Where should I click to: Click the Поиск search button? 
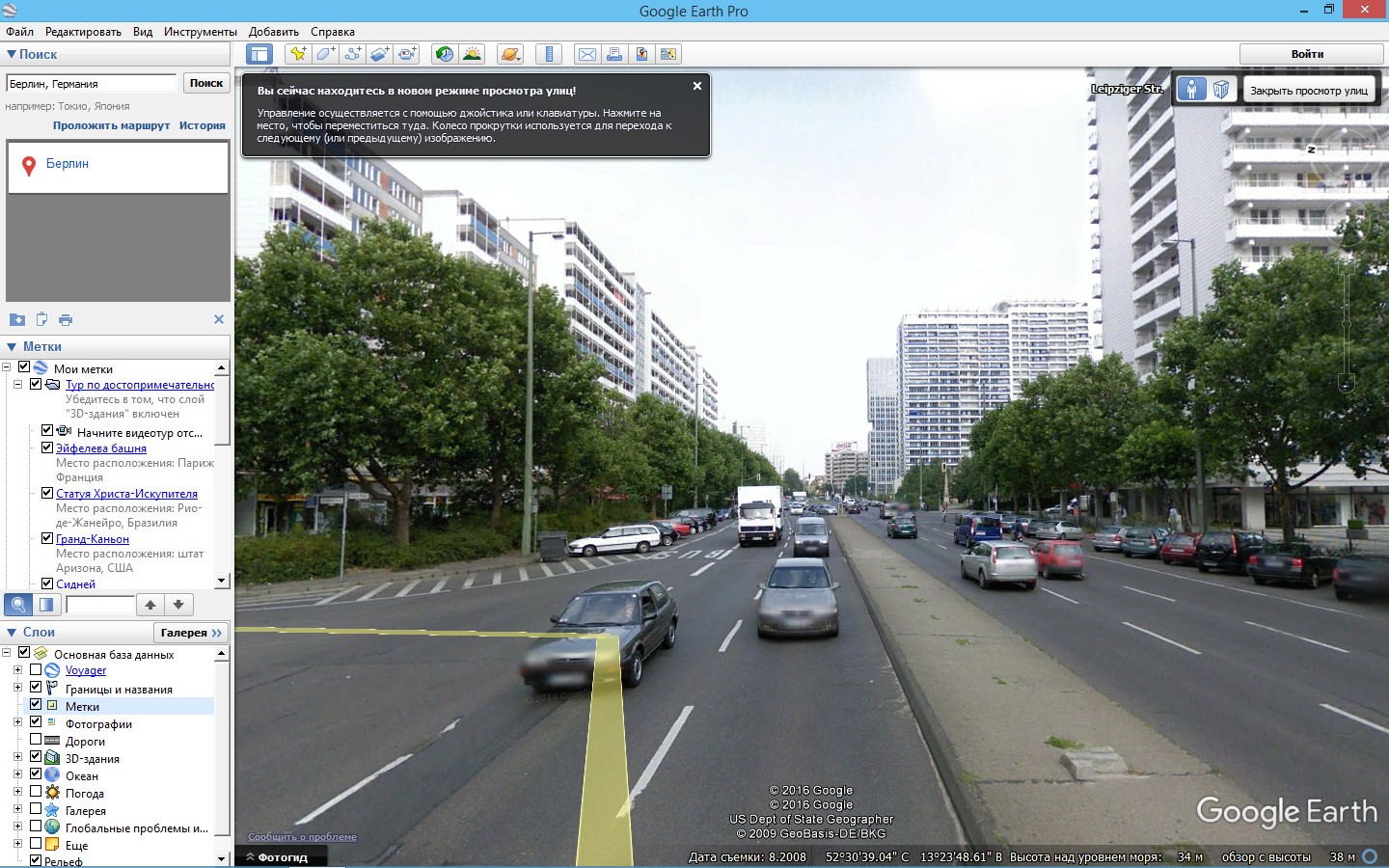206,83
